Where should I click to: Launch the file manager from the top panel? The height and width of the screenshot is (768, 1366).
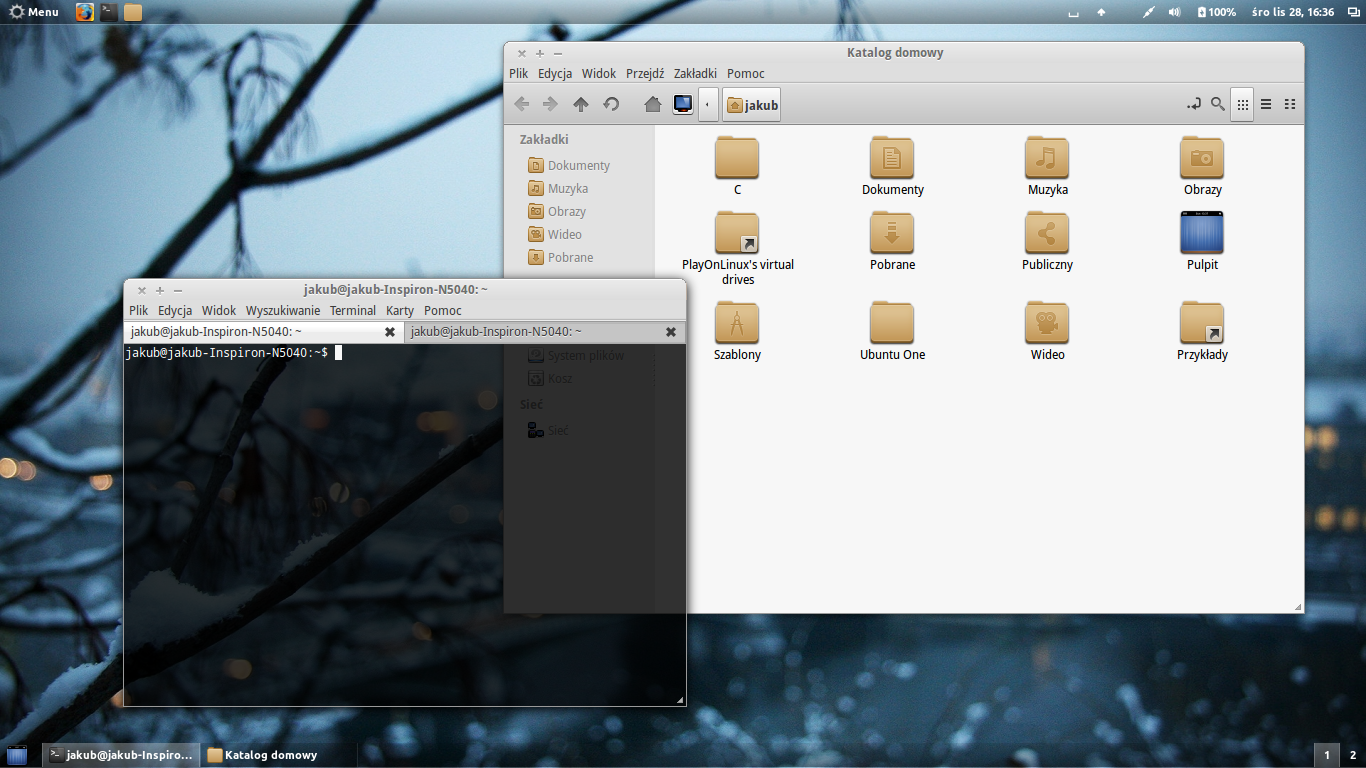coord(133,12)
